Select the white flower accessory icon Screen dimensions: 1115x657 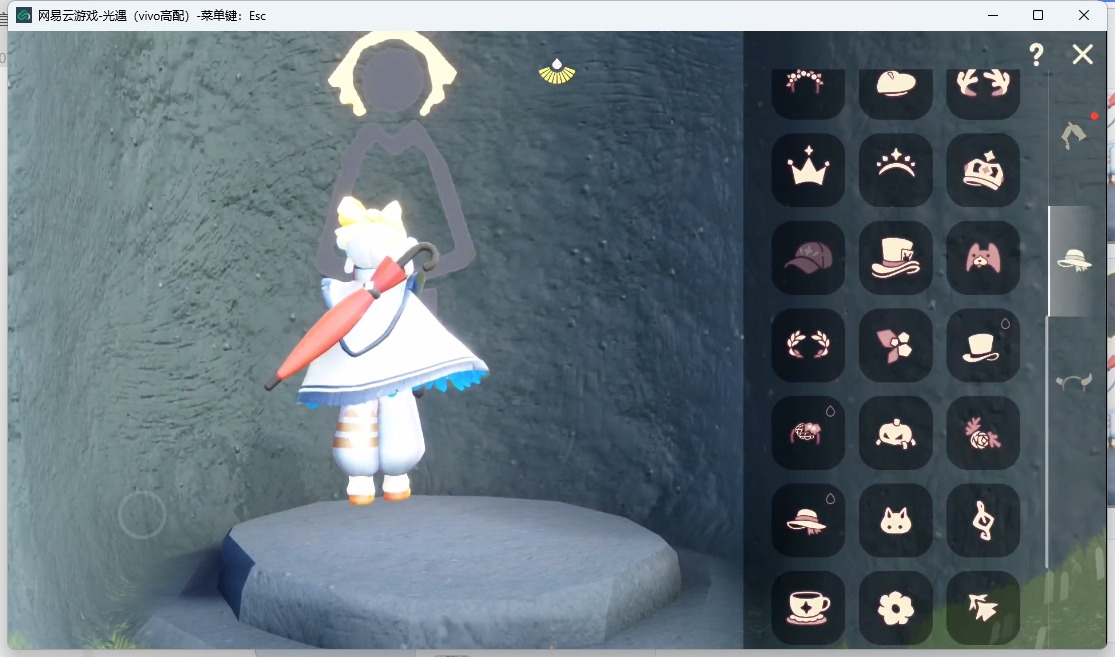pyautogui.click(x=895, y=608)
